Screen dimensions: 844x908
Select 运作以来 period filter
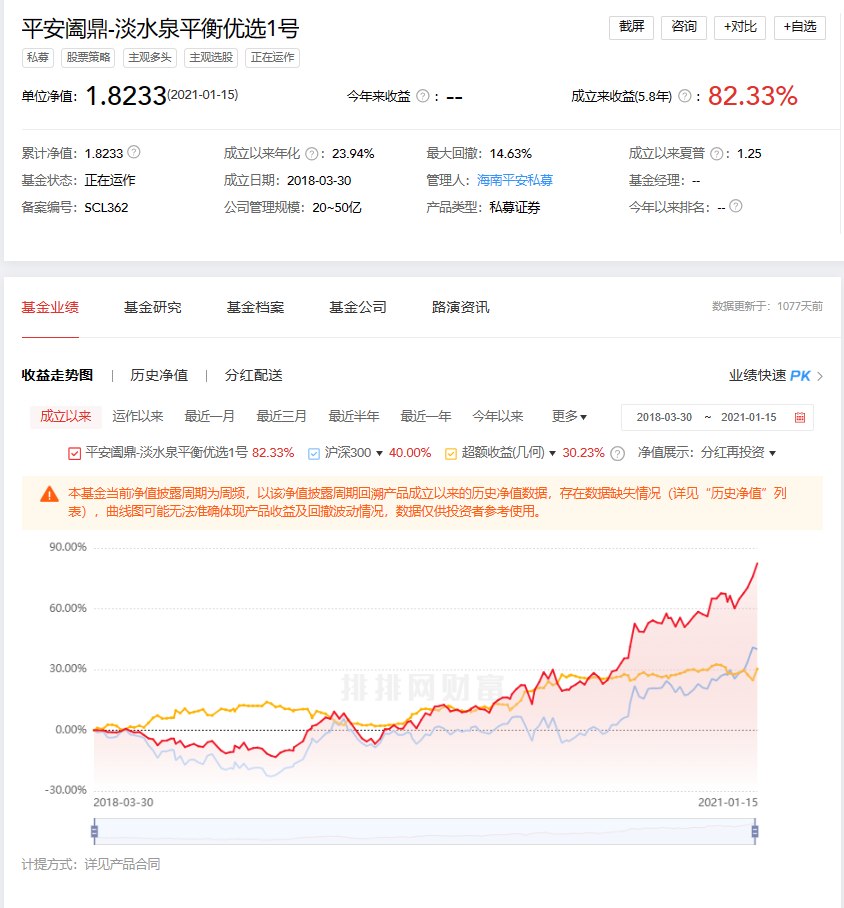138,416
